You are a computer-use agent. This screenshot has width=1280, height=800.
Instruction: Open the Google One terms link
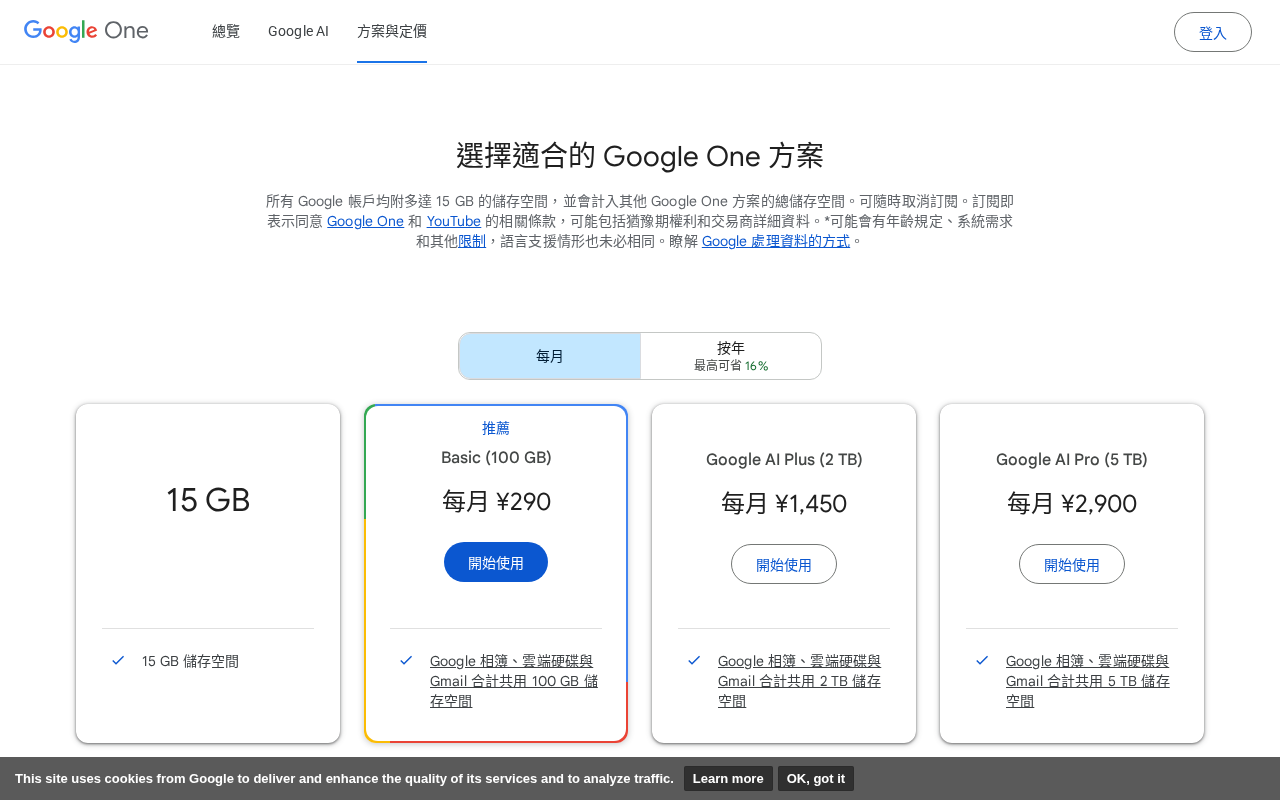pyautogui.click(x=365, y=221)
